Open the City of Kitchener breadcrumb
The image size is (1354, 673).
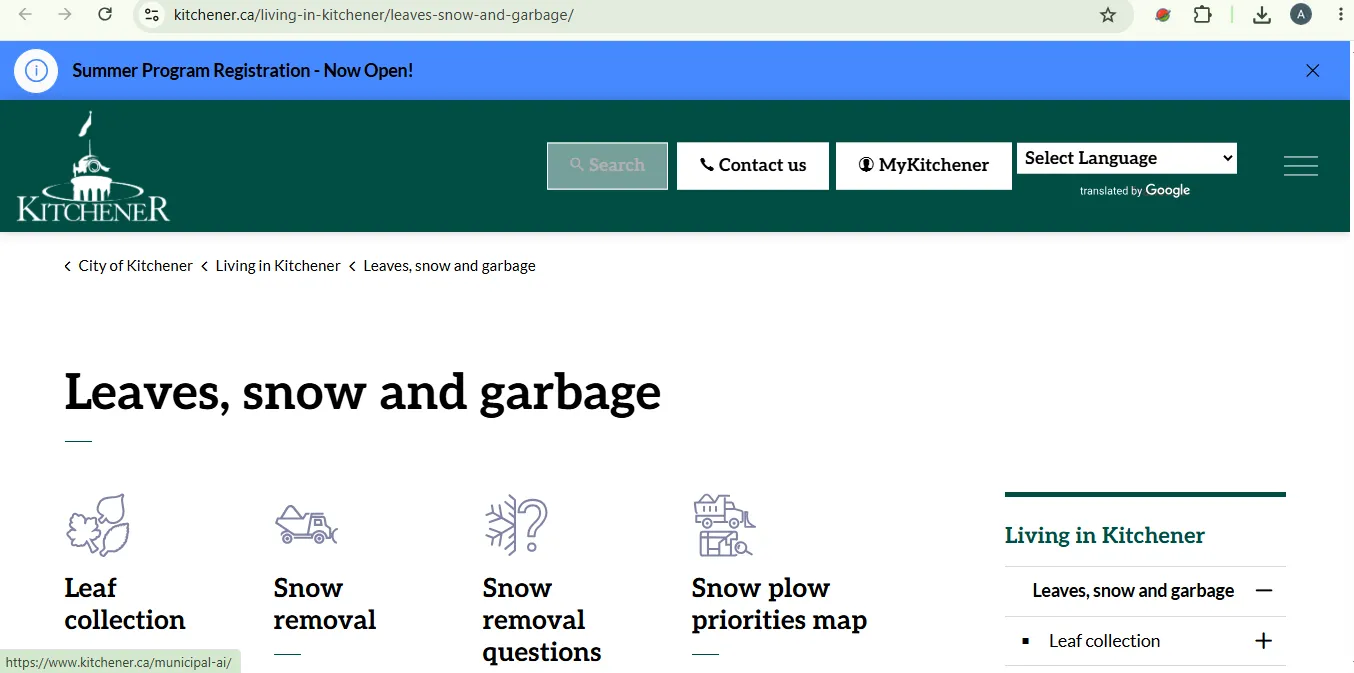click(x=135, y=266)
